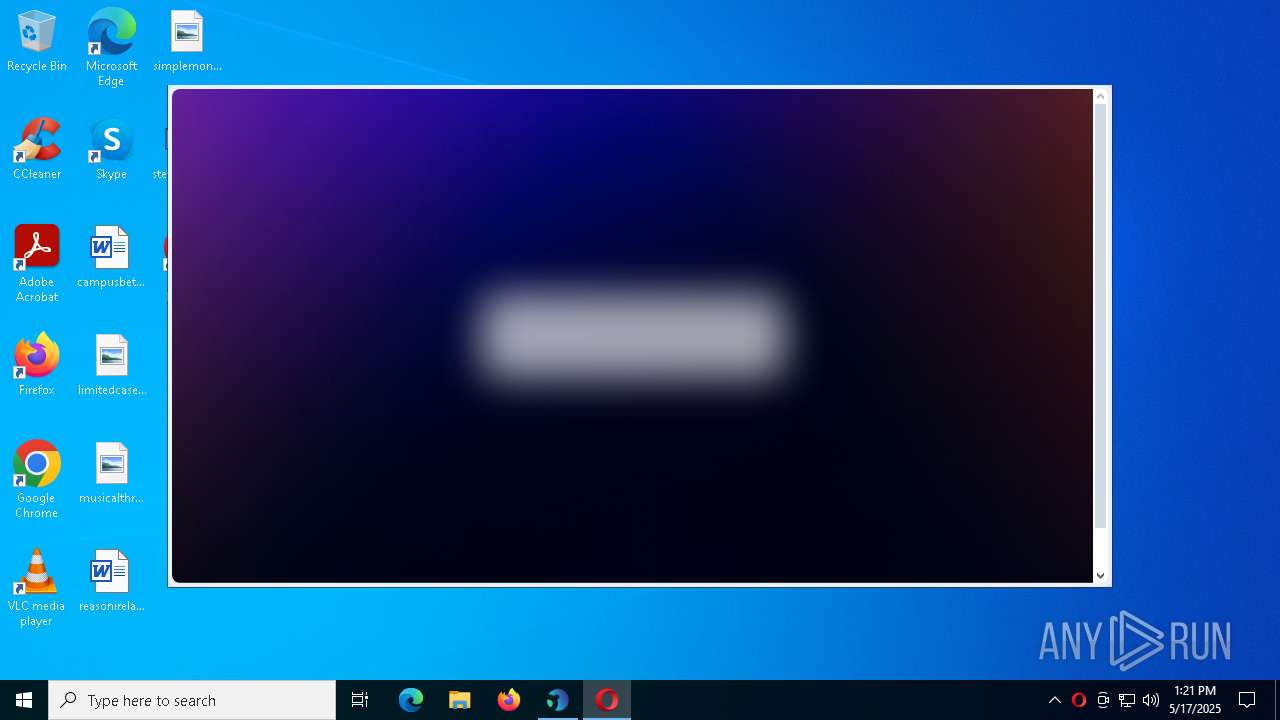Viewport: 1280px width, 720px height.
Task: Open the clock showing 1:21 PM
Action: click(x=1195, y=700)
